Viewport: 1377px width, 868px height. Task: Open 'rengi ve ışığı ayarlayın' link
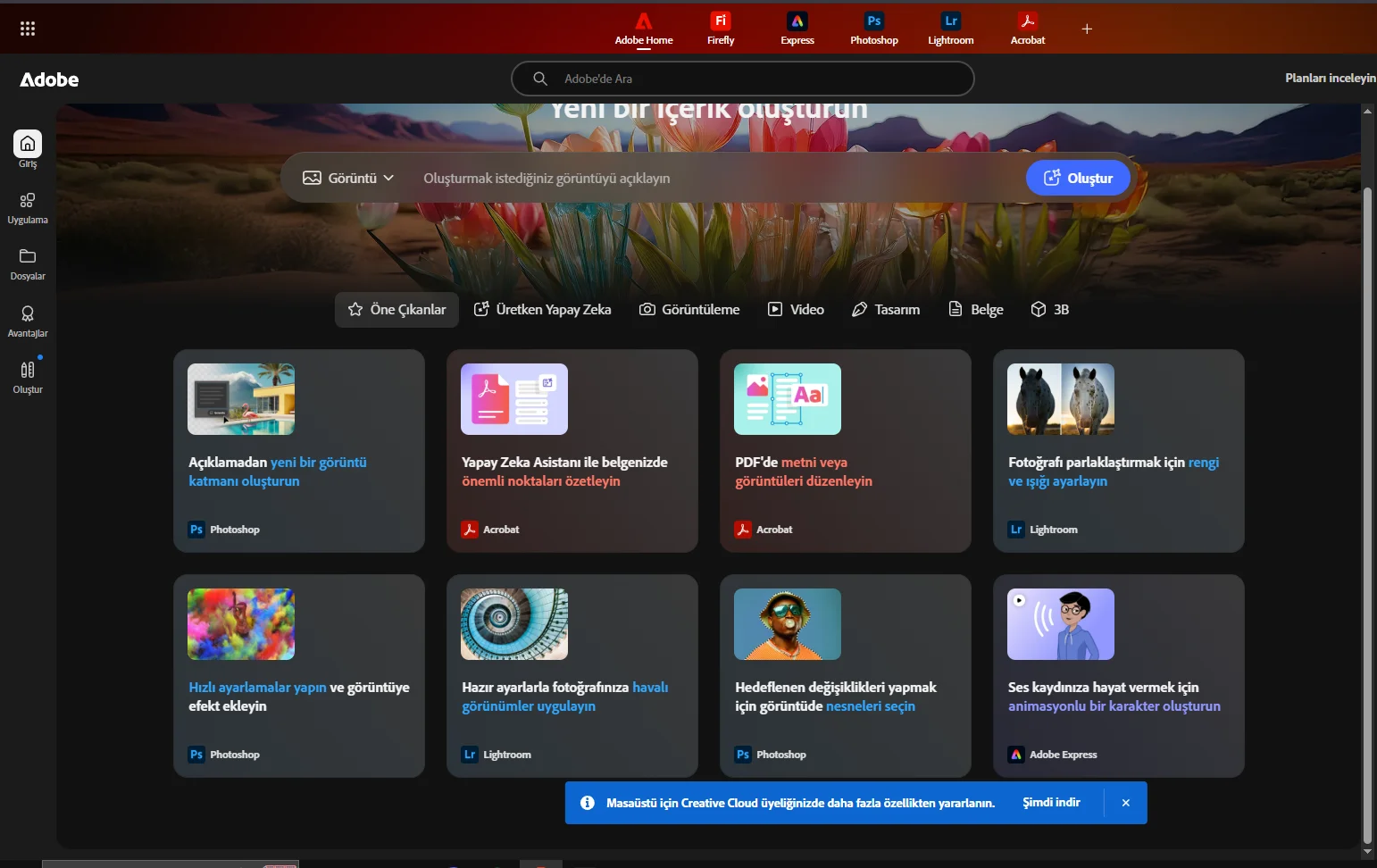[1114, 472]
